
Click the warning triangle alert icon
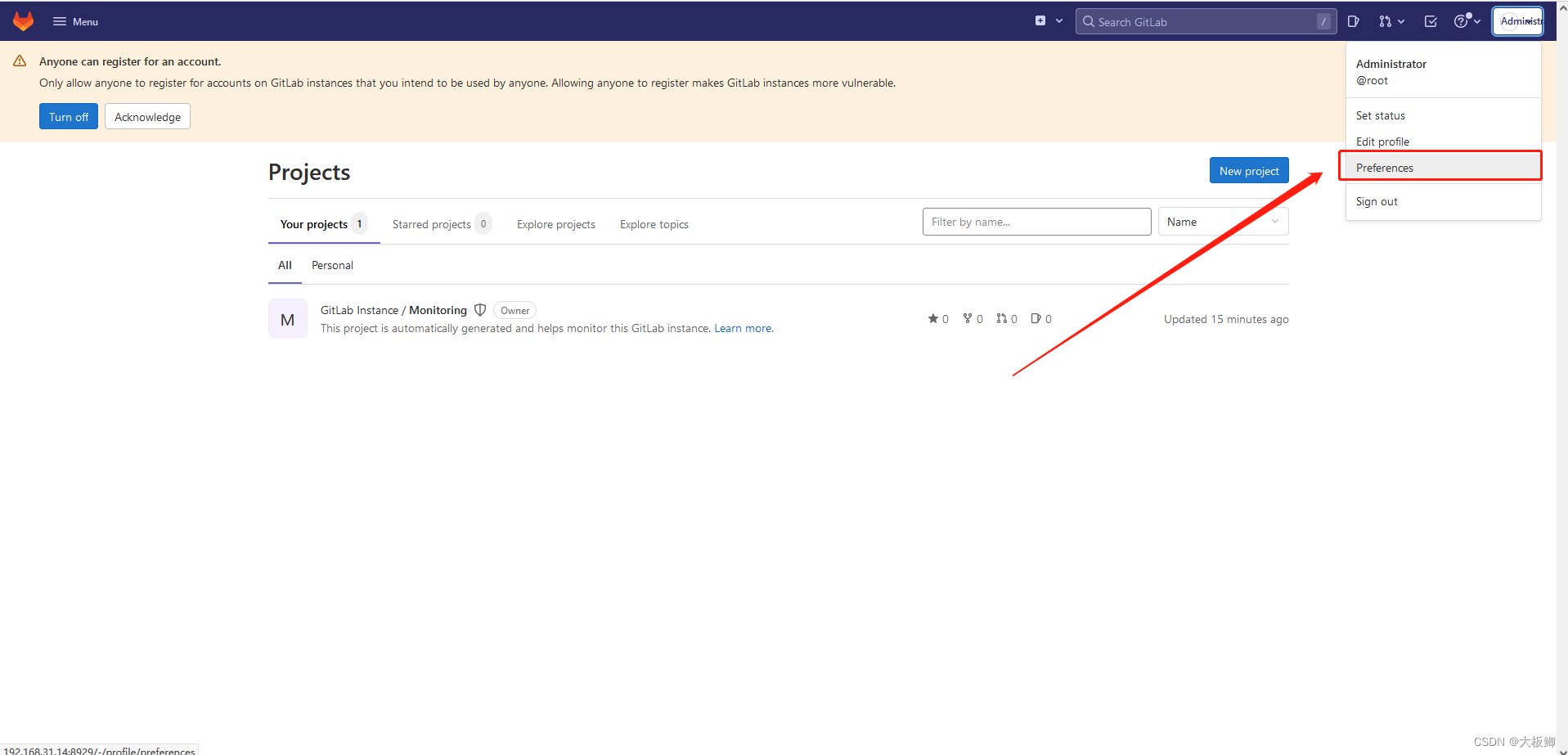[20, 61]
